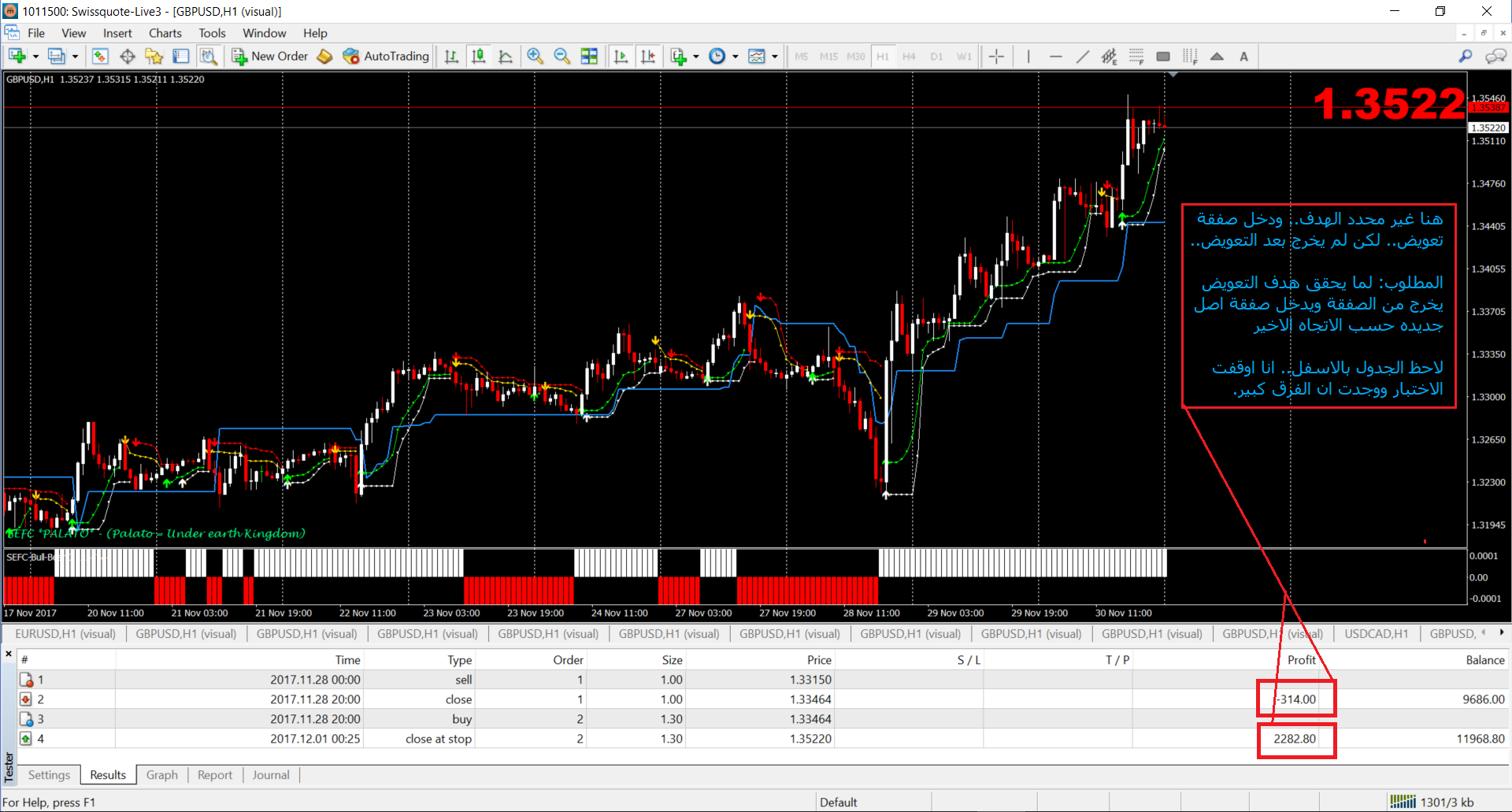Screen dimensions: 1512x812
Task: Switch to line chart display
Action: pyautogui.click(x=506, y=56)
